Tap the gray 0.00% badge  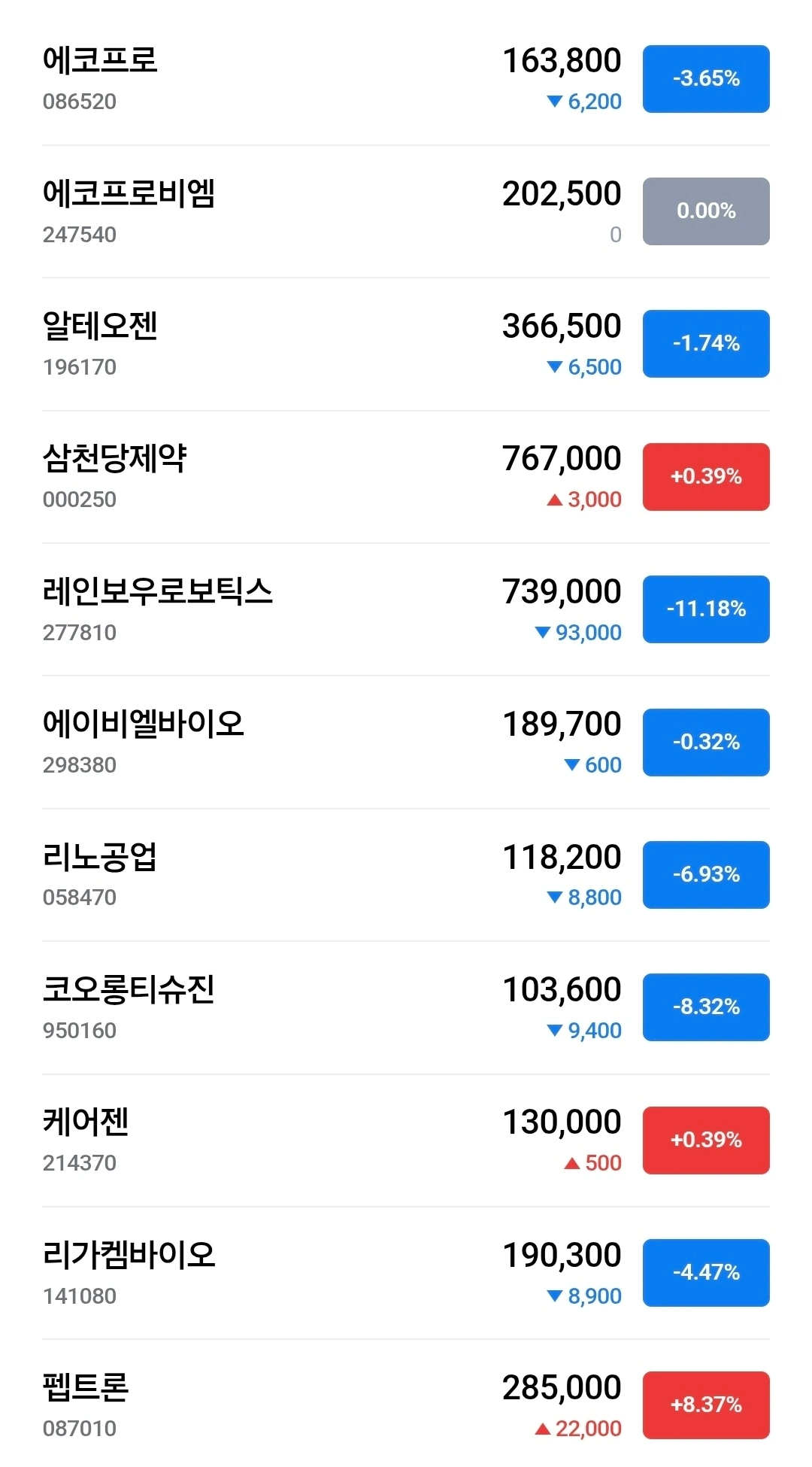(x=705, y=211)
